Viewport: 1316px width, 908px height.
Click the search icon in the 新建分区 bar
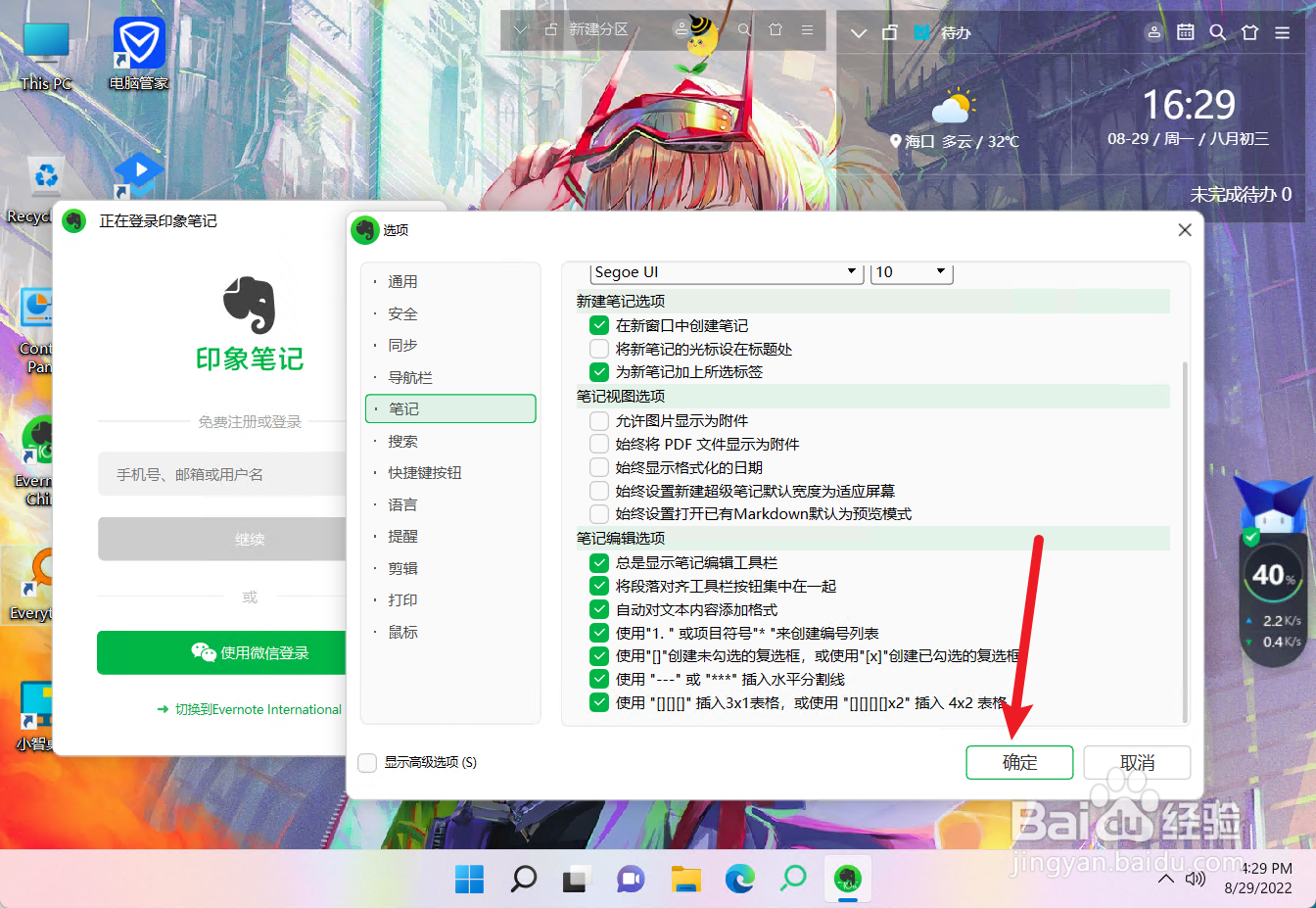(744, 30)
